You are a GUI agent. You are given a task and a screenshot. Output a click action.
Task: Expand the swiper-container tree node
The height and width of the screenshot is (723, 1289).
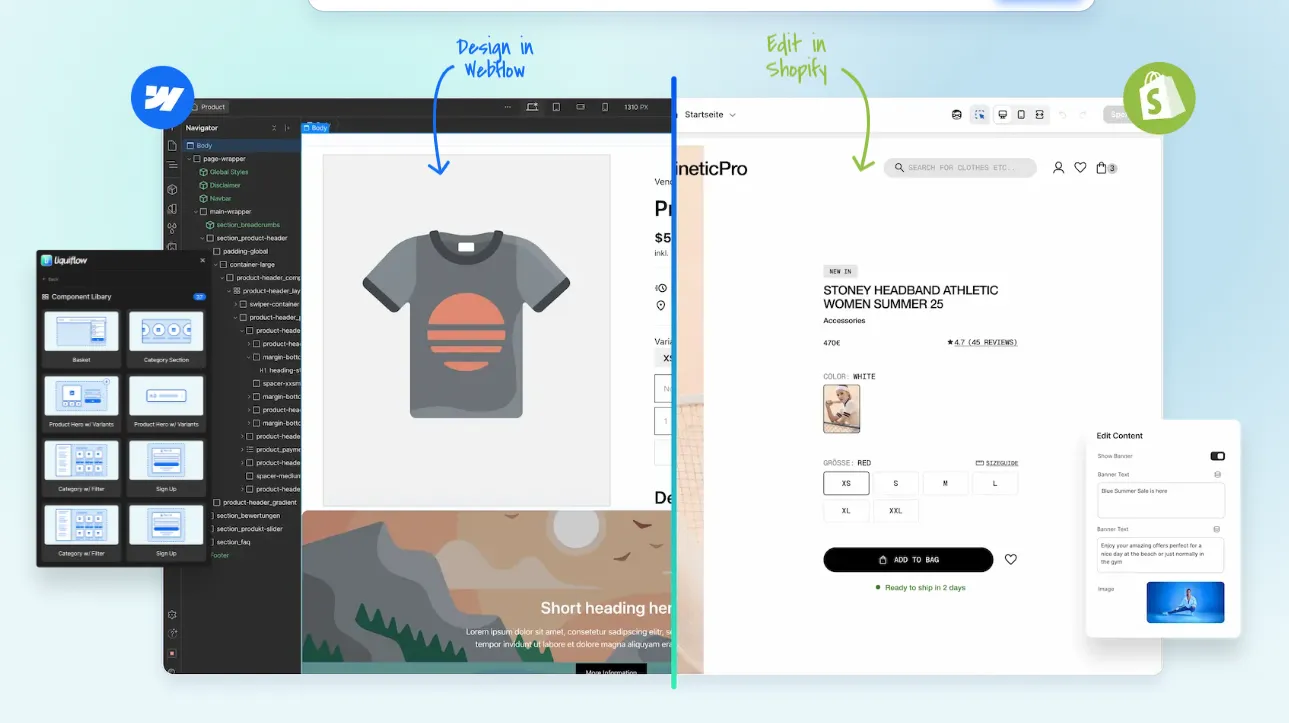236,304
